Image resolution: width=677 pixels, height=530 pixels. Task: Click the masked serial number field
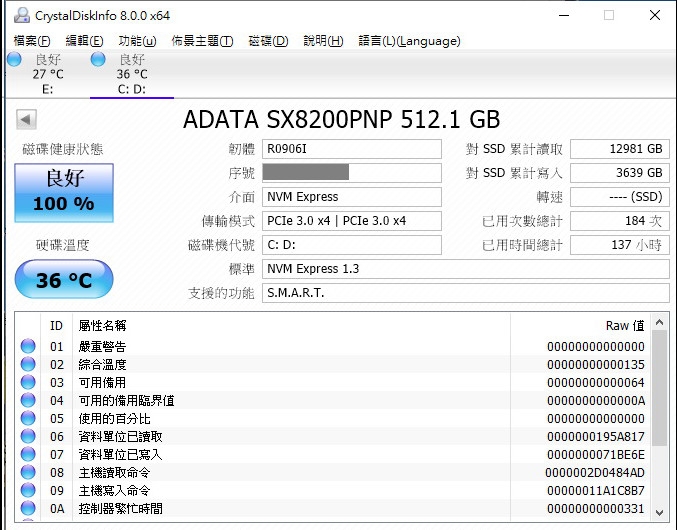click(351, 173)
